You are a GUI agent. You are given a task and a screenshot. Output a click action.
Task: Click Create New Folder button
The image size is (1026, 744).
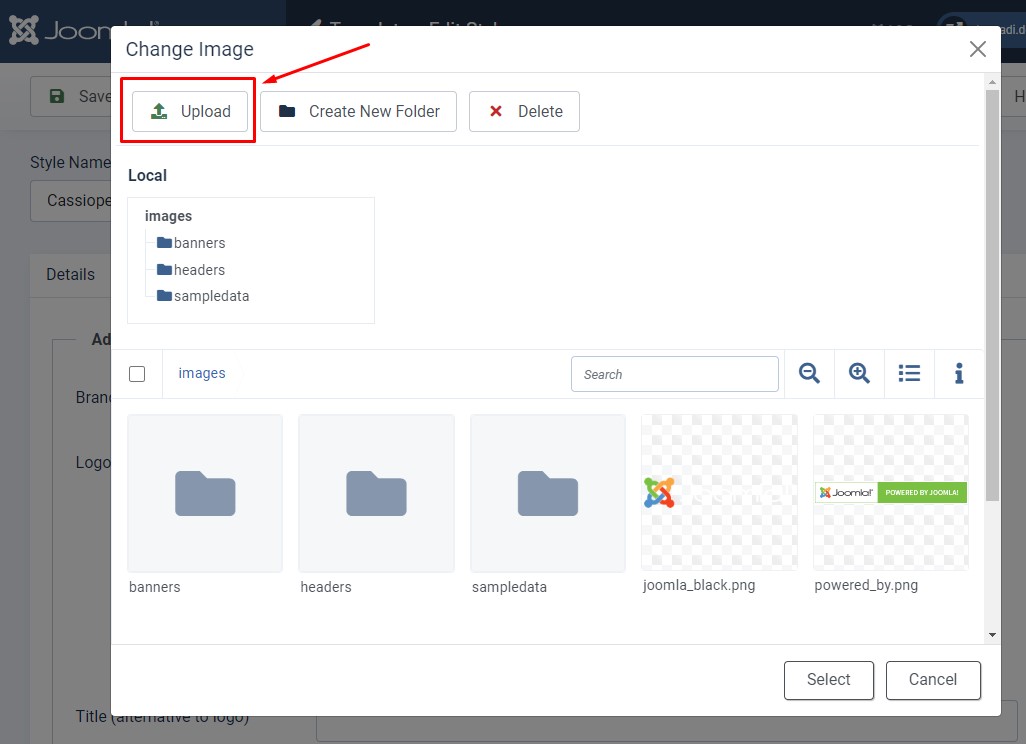coord(358,111)
